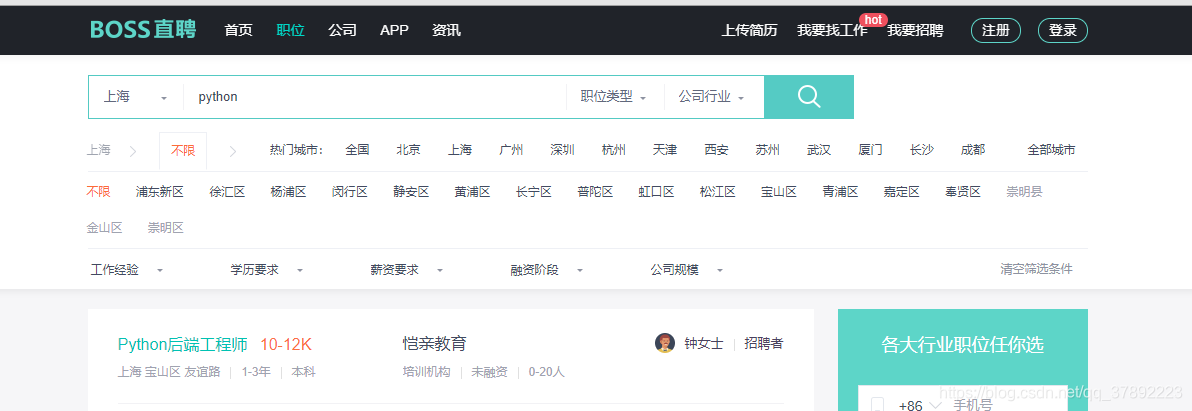
Task: Open the 职位类型 dropdown
Action: click(x=613, y=97)
